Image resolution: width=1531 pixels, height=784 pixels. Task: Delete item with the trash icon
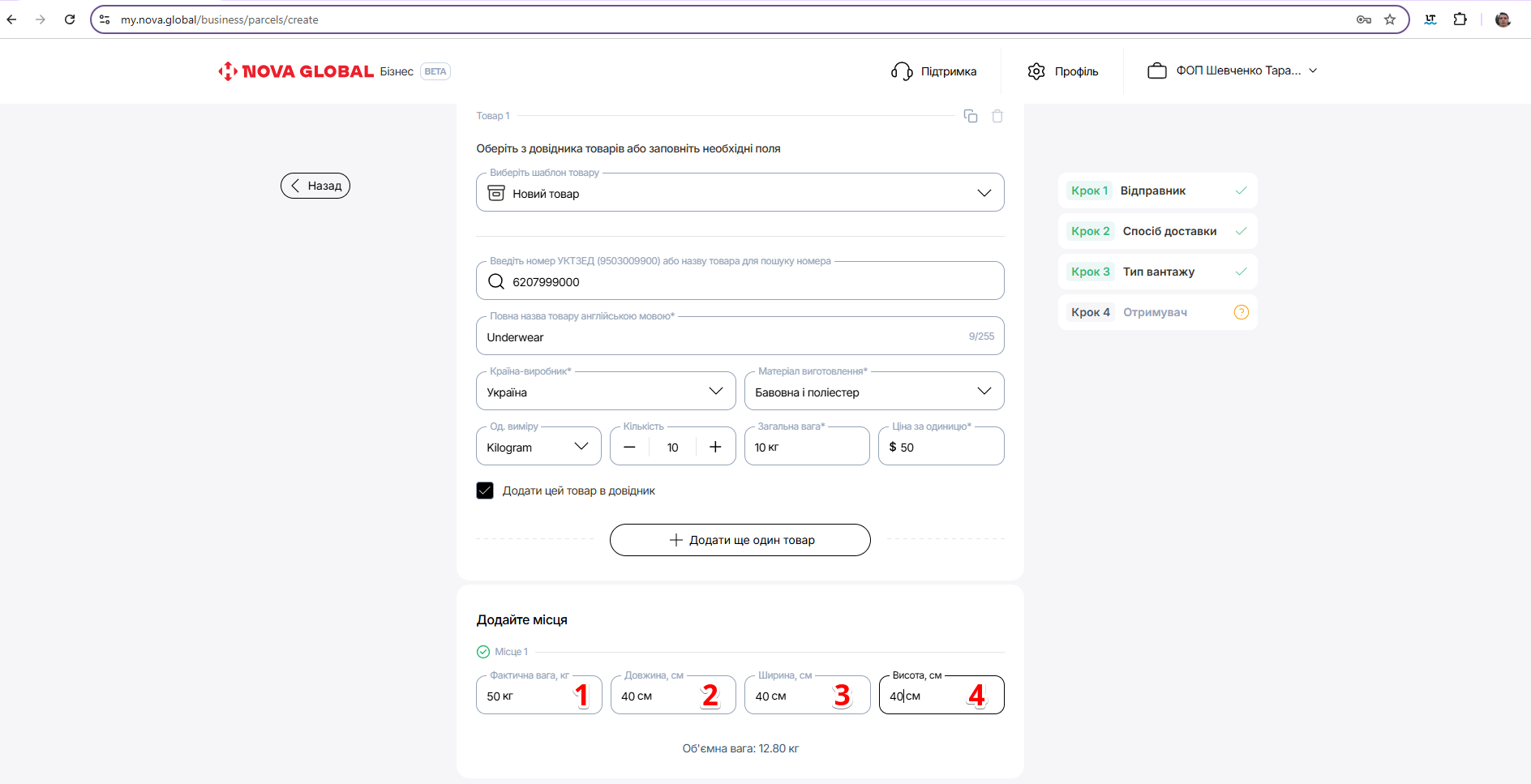pyautogui.click(x=997, y=116)
